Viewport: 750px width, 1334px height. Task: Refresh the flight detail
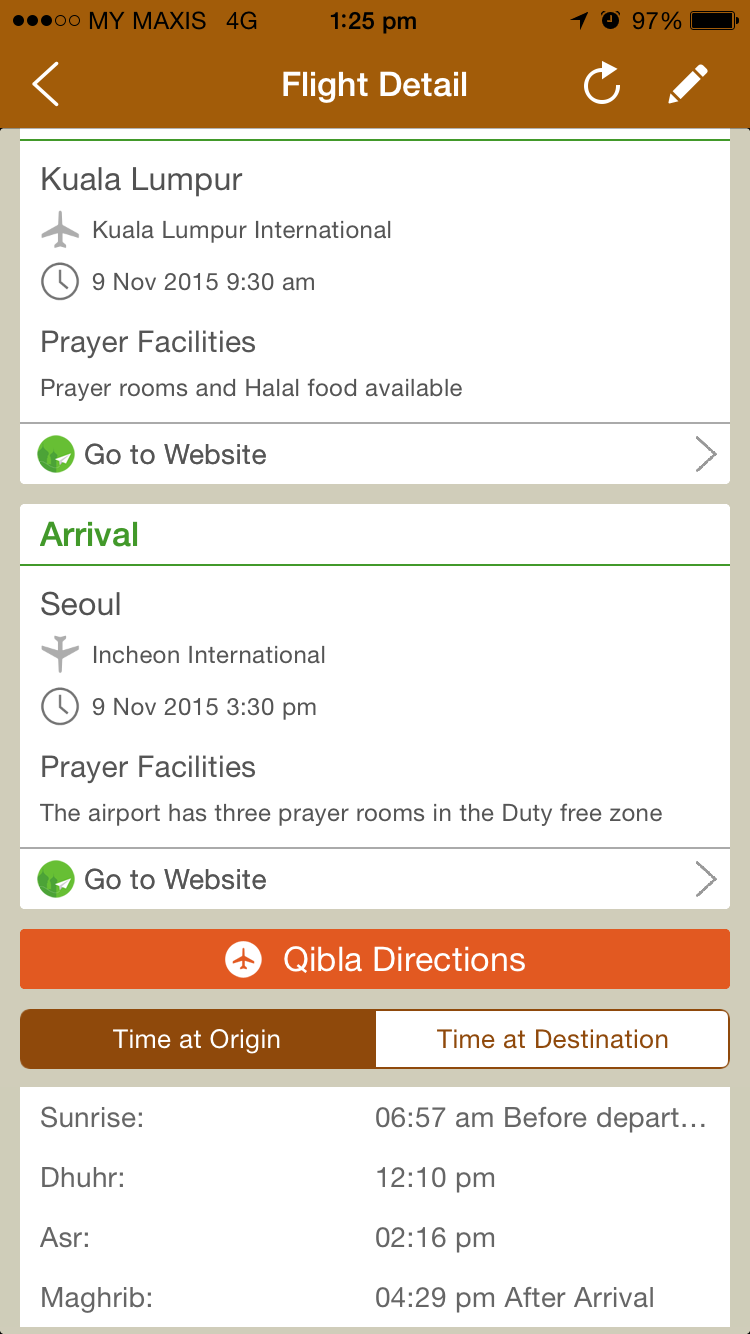point(602,84)
